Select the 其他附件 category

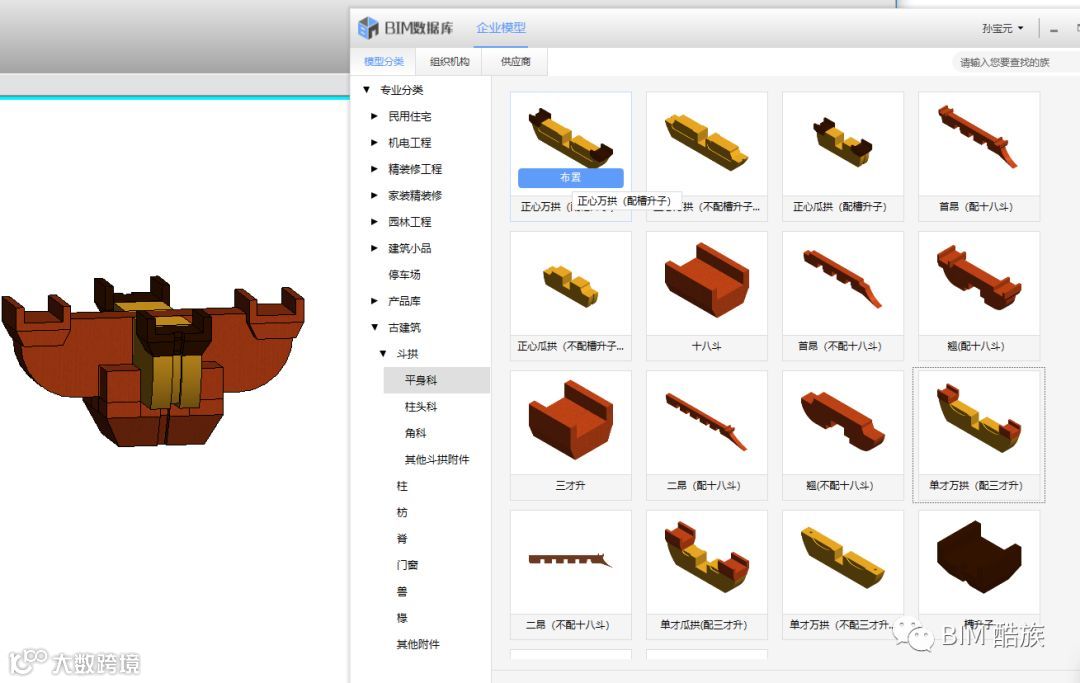coord(417,644)
